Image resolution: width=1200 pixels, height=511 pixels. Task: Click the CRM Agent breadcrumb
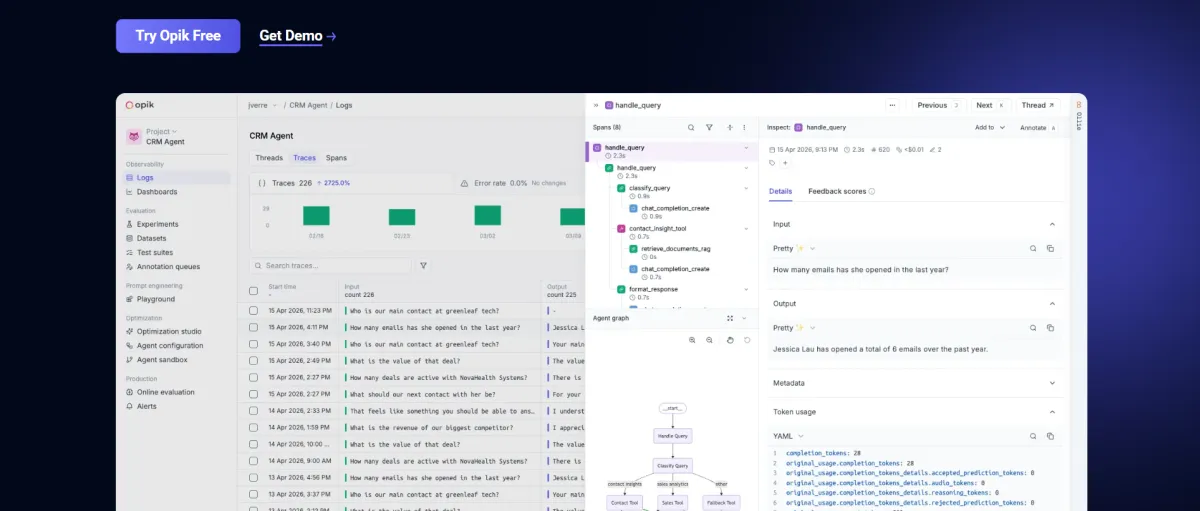pos(307,105)
